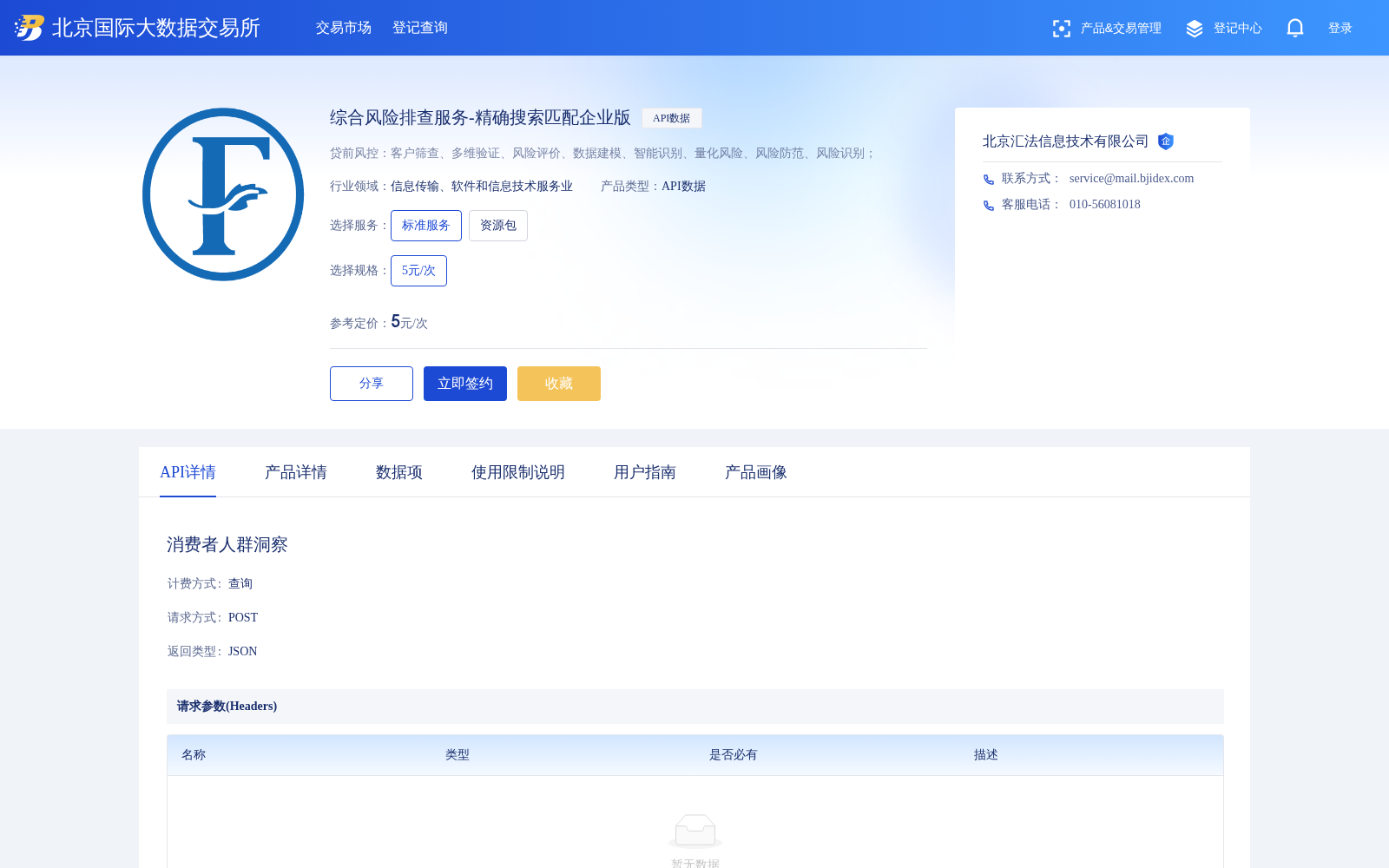Open 登记查询 menu
Screen dimensions: 1389x868
point(420,28)
